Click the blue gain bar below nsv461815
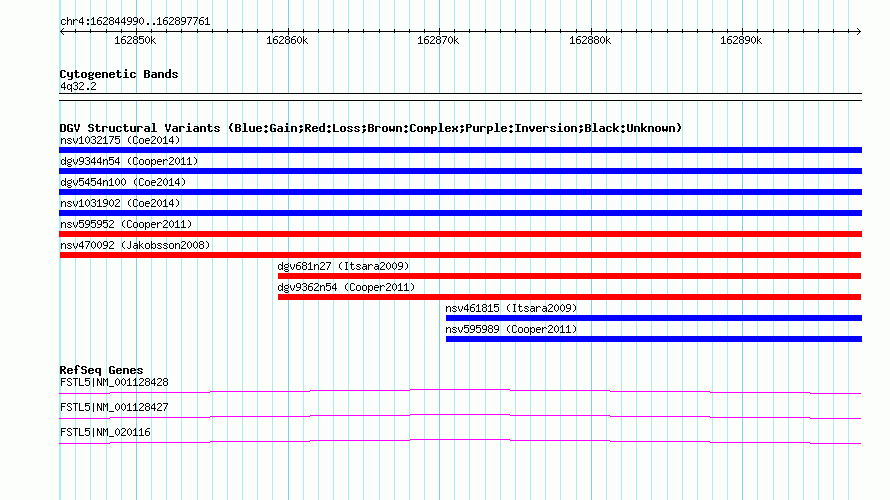890x500 pixels. coord(654,318)
